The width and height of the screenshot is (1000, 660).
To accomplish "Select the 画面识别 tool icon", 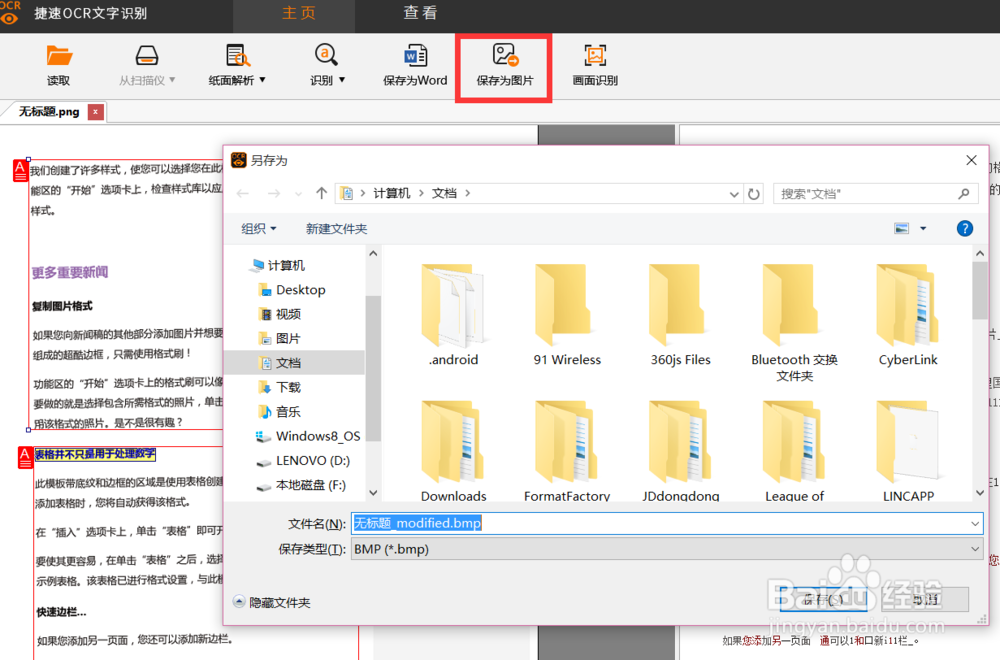I will click(x=595, y=56).
